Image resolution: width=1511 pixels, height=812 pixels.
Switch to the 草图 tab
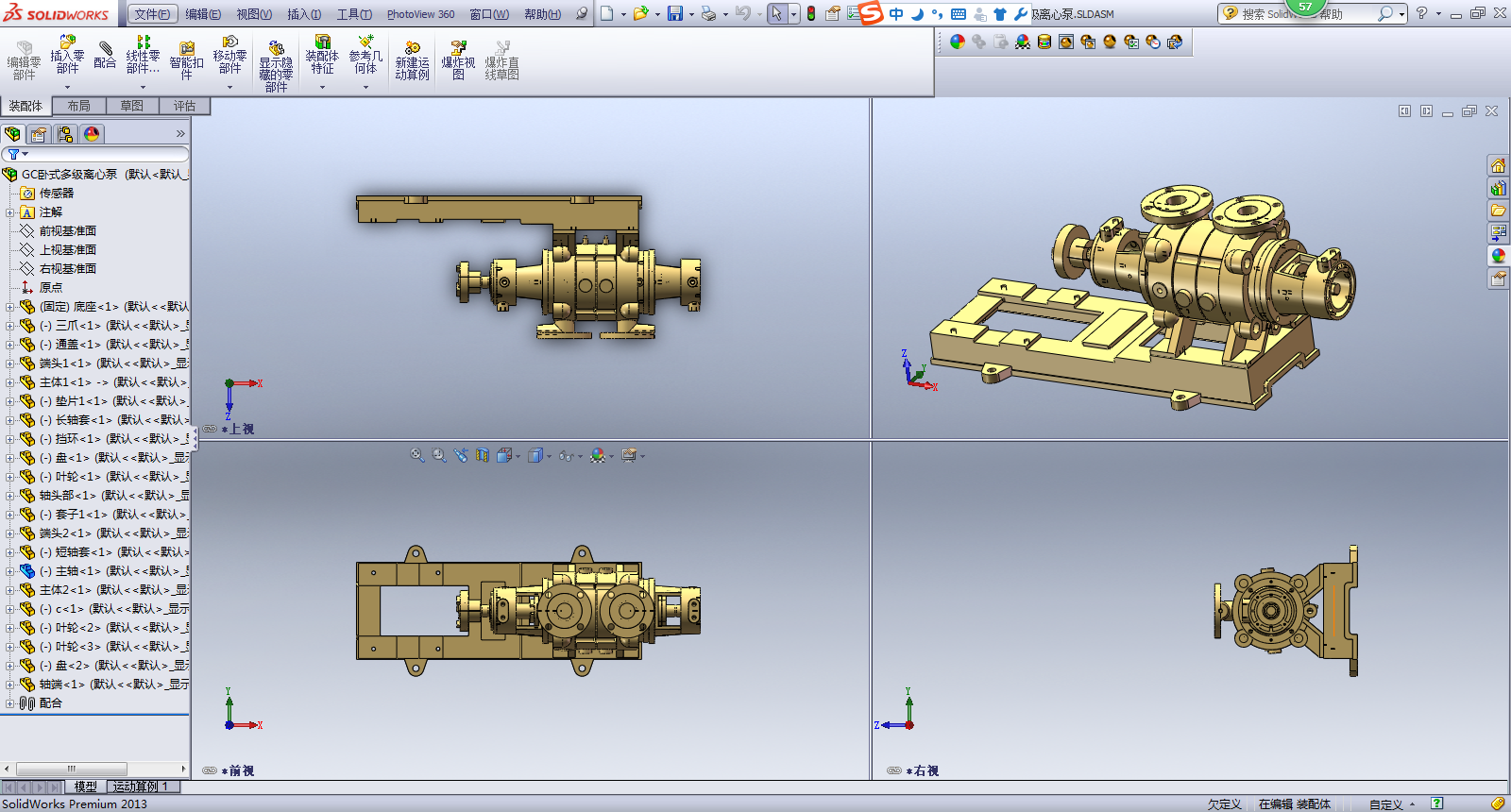pos(132,106)
